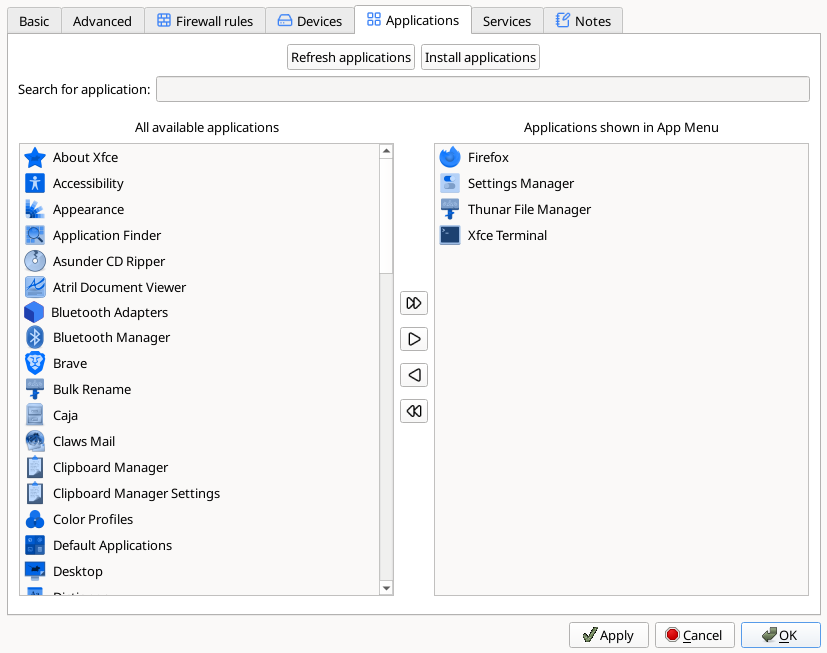This screenshot has height=653, width=827.
Task: Select 'Accessibility' list entry text
Action: 88,183
